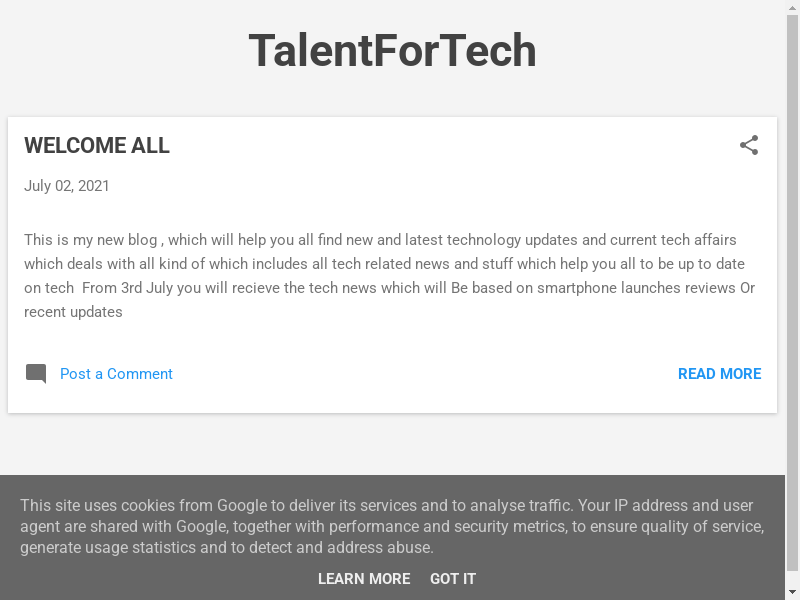
Task: Click the "From 3rd July" post line
Action: [389, 288]
